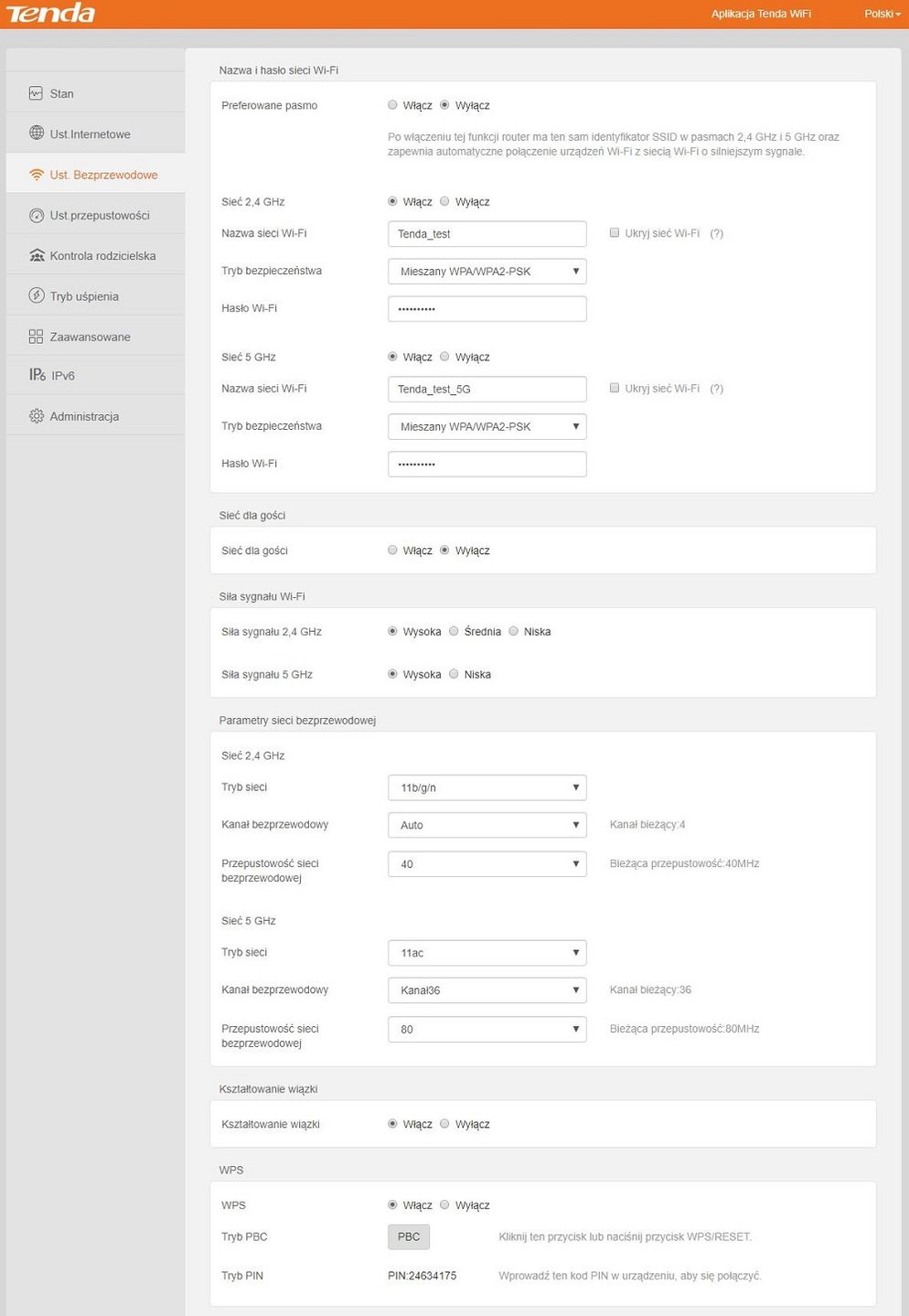Open the Auto wireless channel dropdown

click(x=487, y=825)
